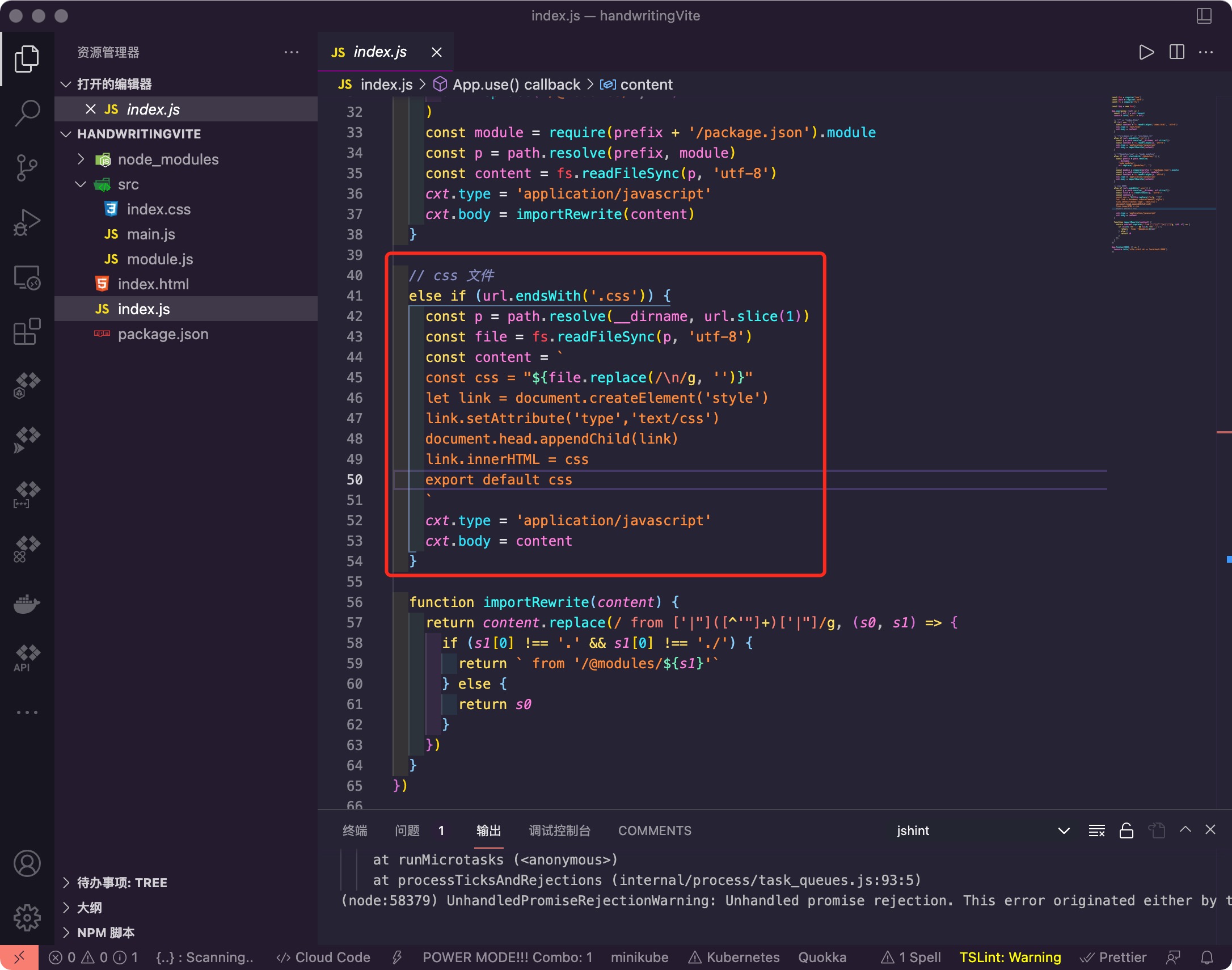Open the Manage settings gear
The width and height of the screenshot is (1232, 970).
(x=27, y=918)
